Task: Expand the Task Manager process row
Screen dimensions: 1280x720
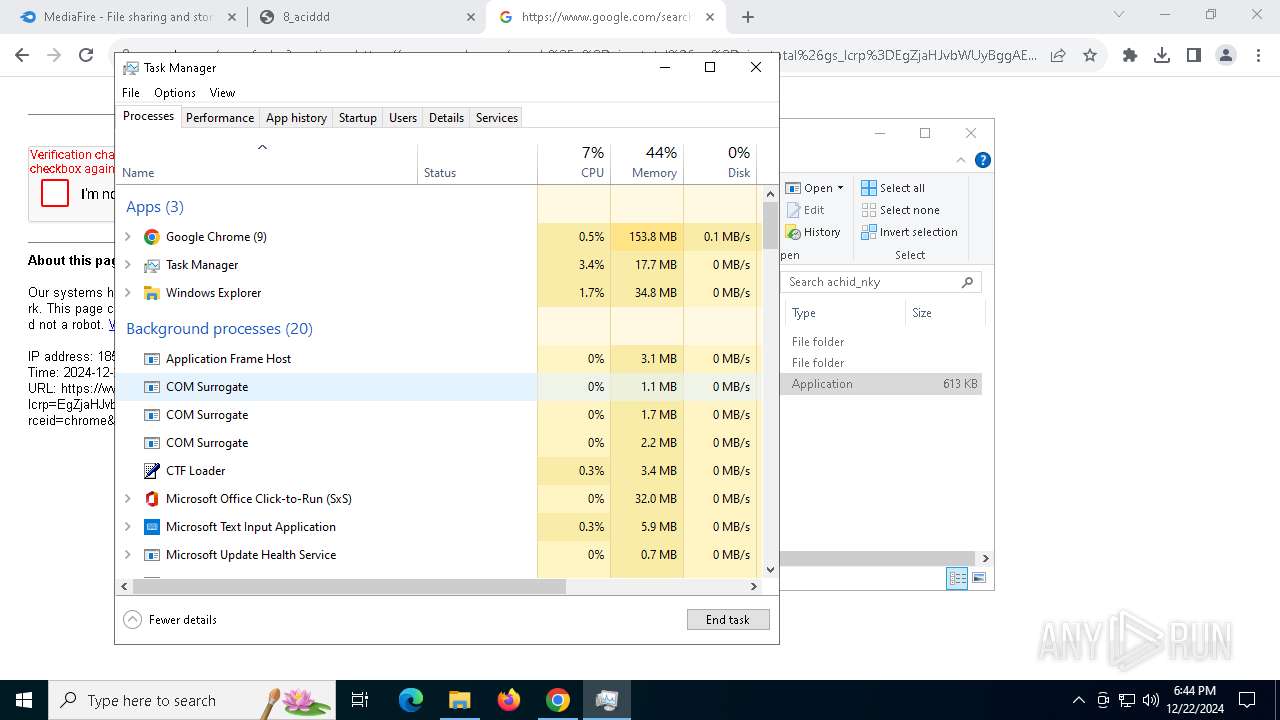Action: pyautogui.click(x=127, y=265)
